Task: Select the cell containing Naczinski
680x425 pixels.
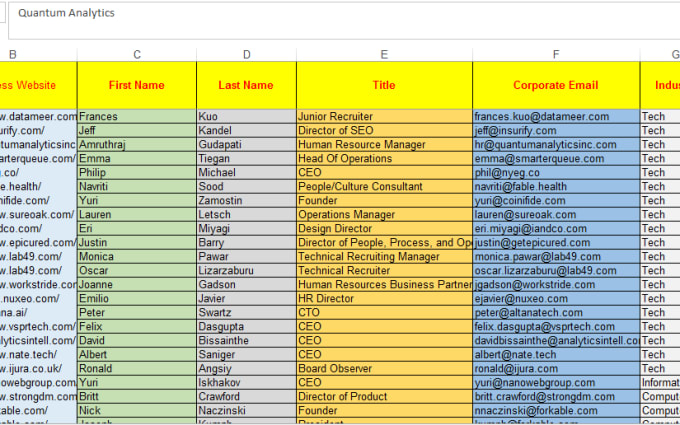Action: click(x=247, y=410)
